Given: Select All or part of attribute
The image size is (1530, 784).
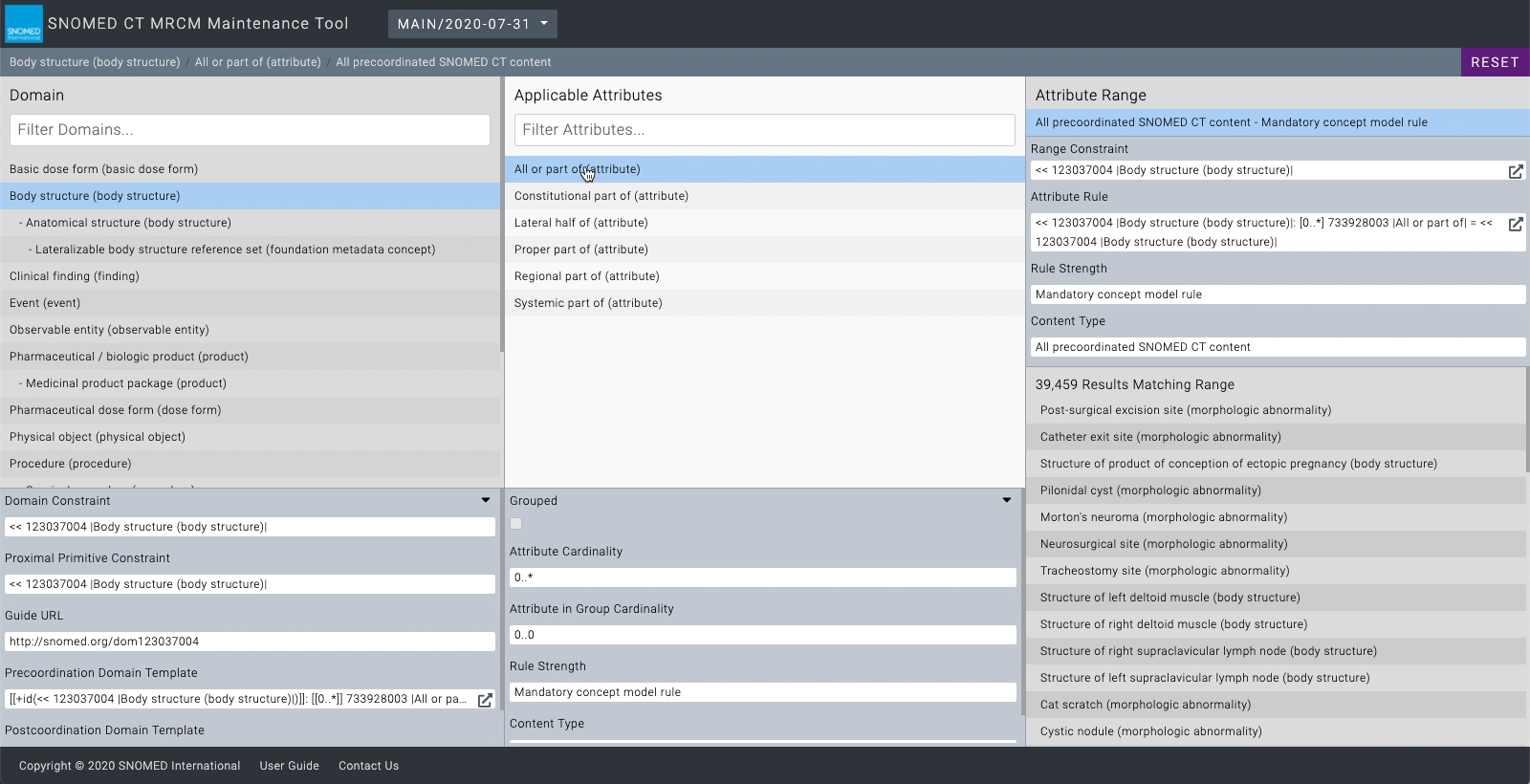Looking at the screenshot, I should [x=765, y=169].
